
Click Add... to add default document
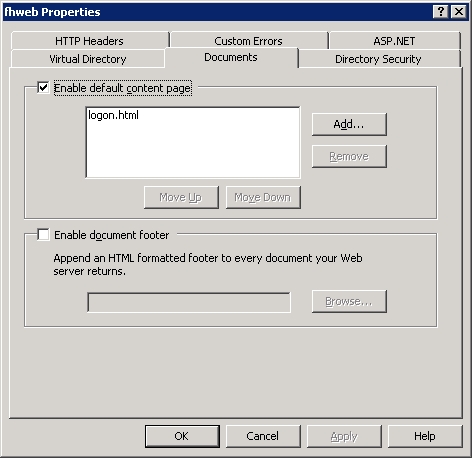coord(349,124)
